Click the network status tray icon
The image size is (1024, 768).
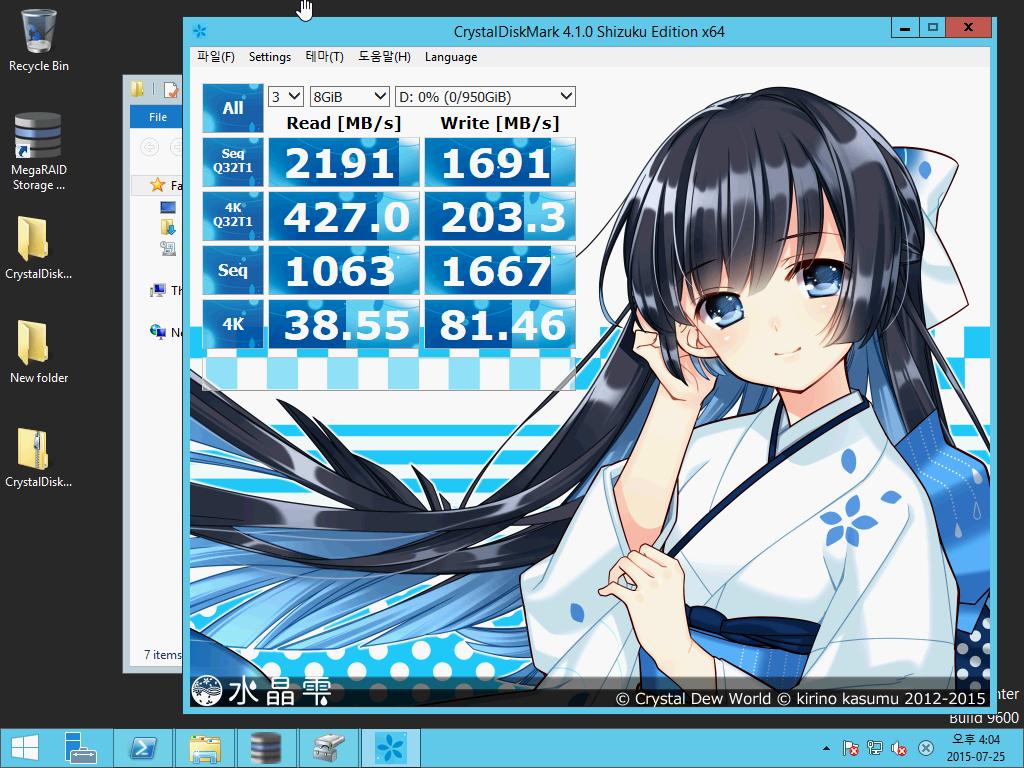coord(874,748)
